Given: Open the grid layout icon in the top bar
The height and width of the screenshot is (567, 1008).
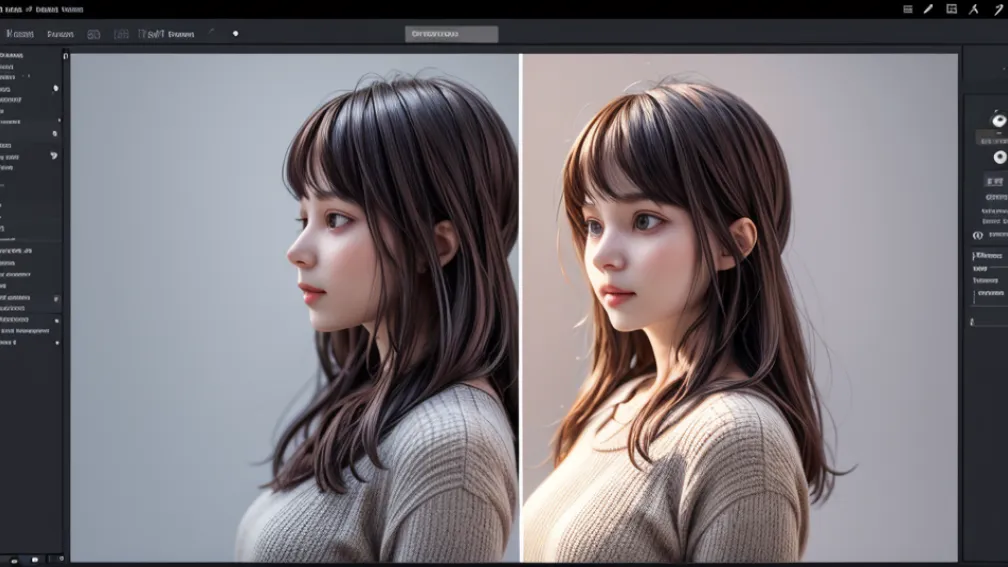Looking at the screenshot, I should point(951,9).
